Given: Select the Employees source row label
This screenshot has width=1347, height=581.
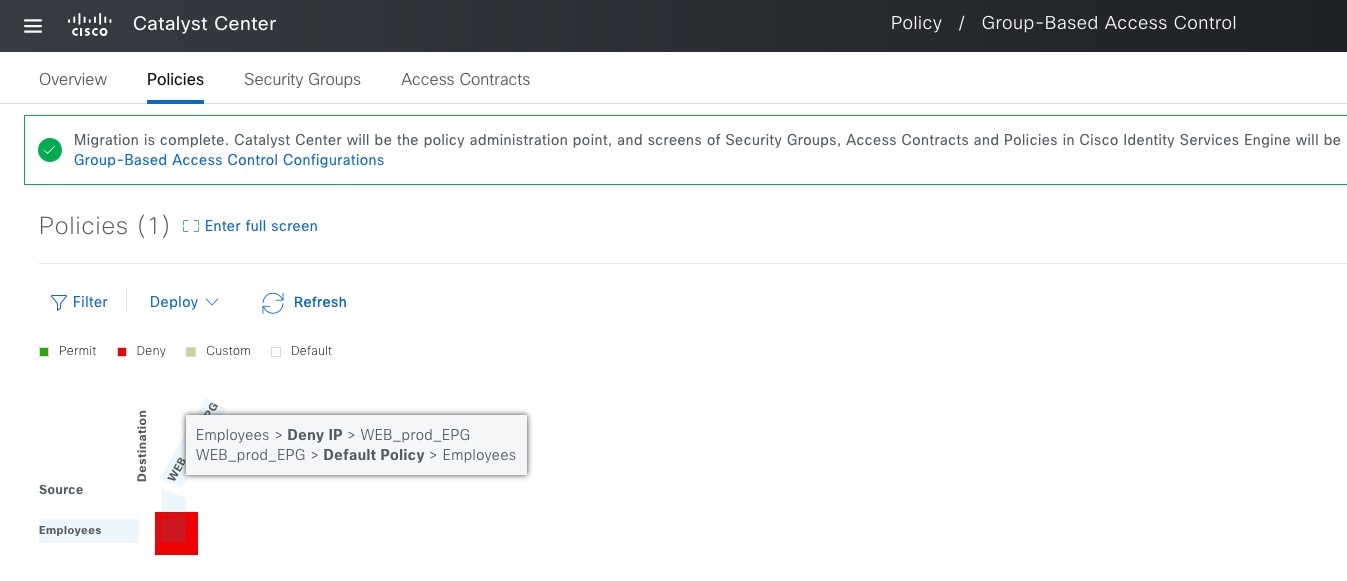Looking at the screenshot, I should (x=71, y=530).
